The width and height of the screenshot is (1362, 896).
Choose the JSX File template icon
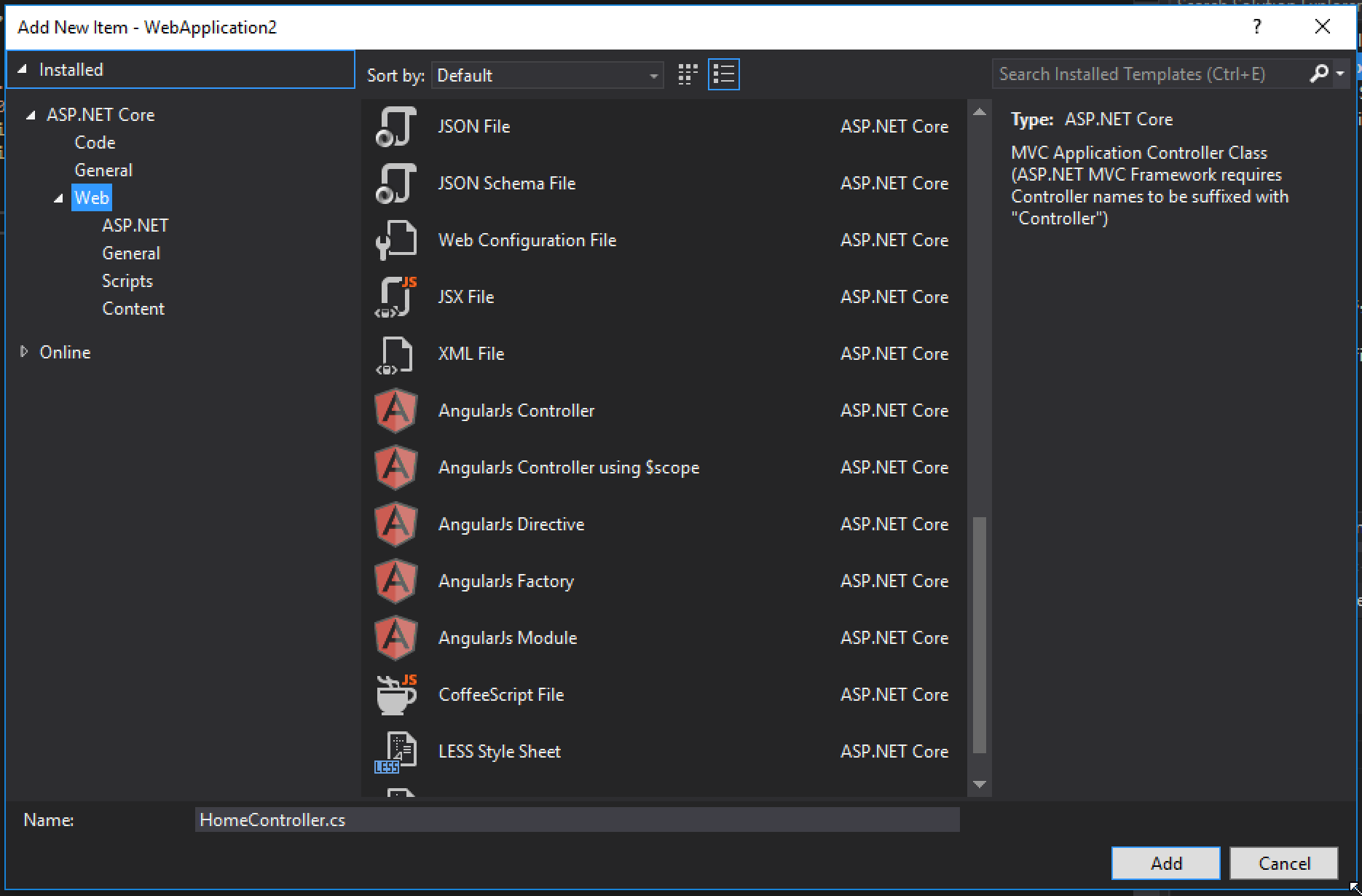click(395, 297)
